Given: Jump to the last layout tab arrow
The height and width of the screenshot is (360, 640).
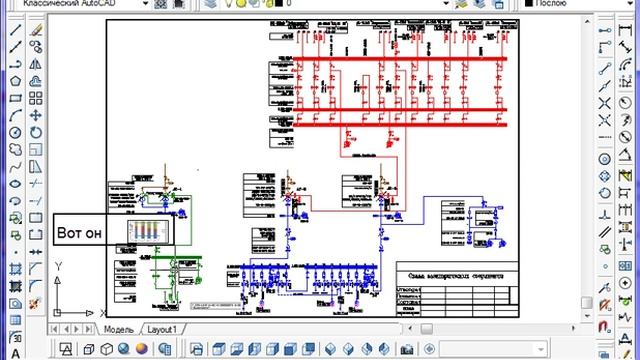Looking at the screenshot, I should [88, 329].
